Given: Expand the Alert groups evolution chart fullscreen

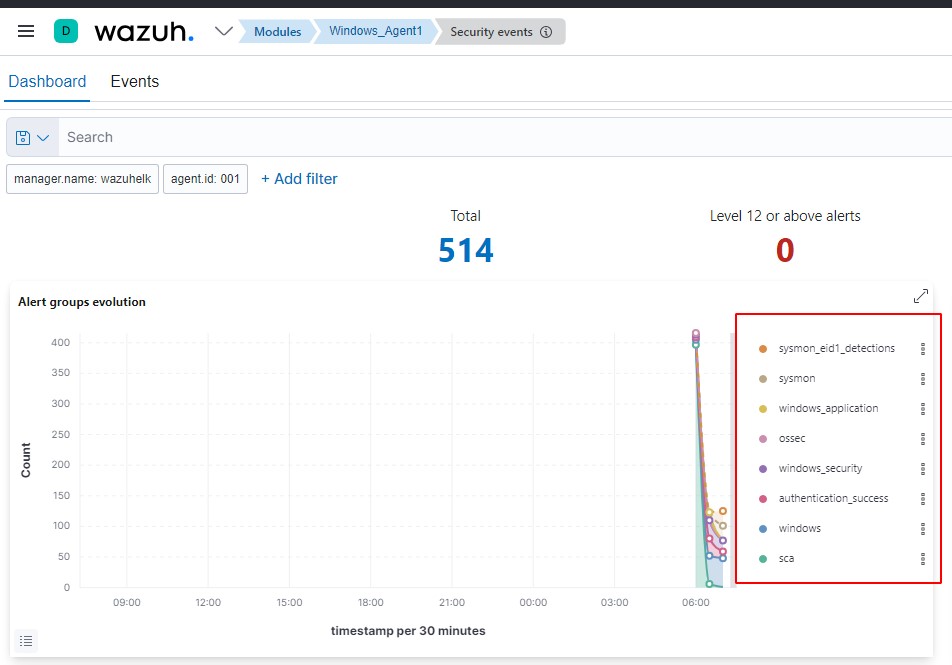Looking at the screenshot, I should (921, 297).
